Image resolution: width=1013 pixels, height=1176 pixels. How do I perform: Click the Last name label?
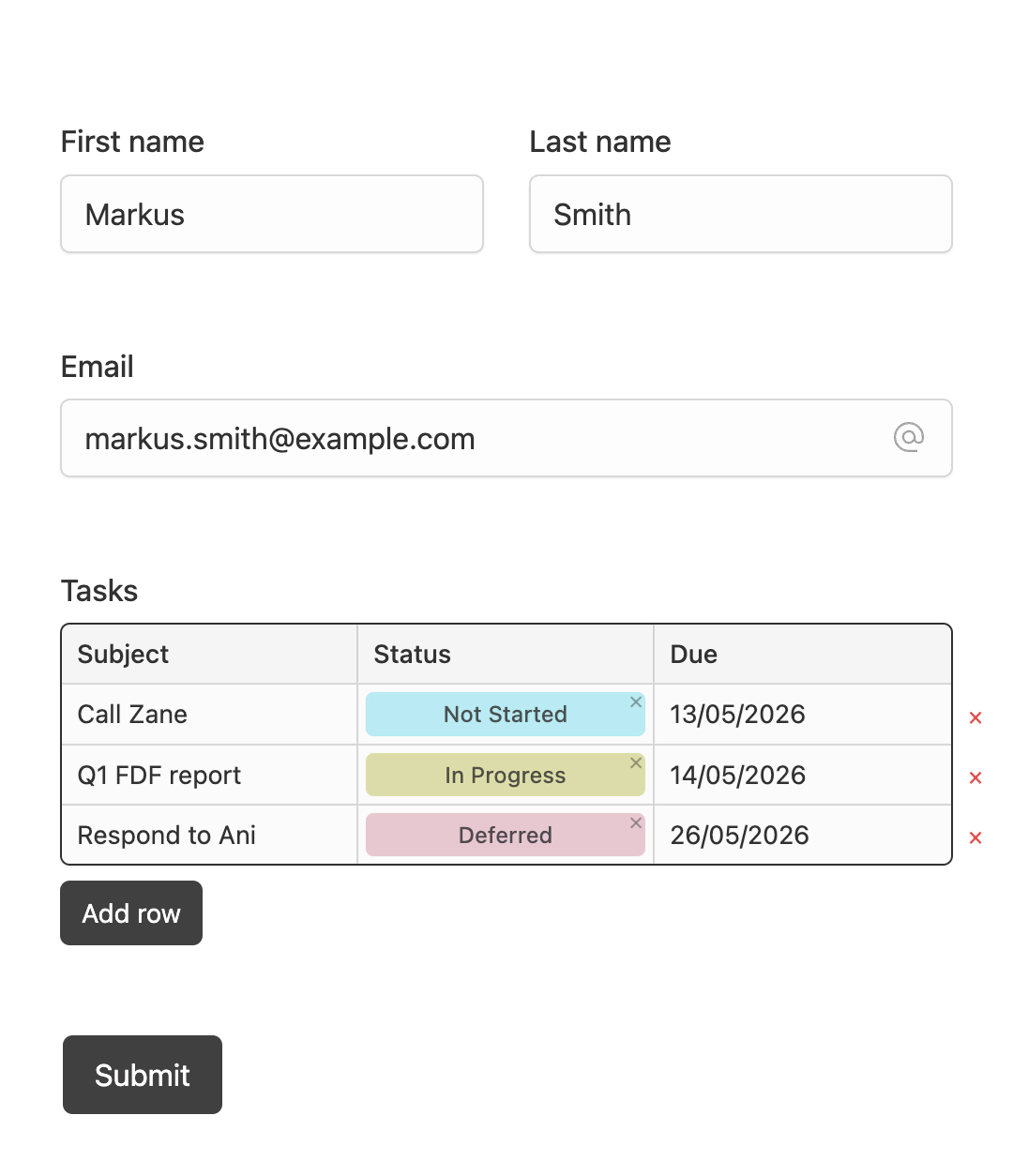600,142
